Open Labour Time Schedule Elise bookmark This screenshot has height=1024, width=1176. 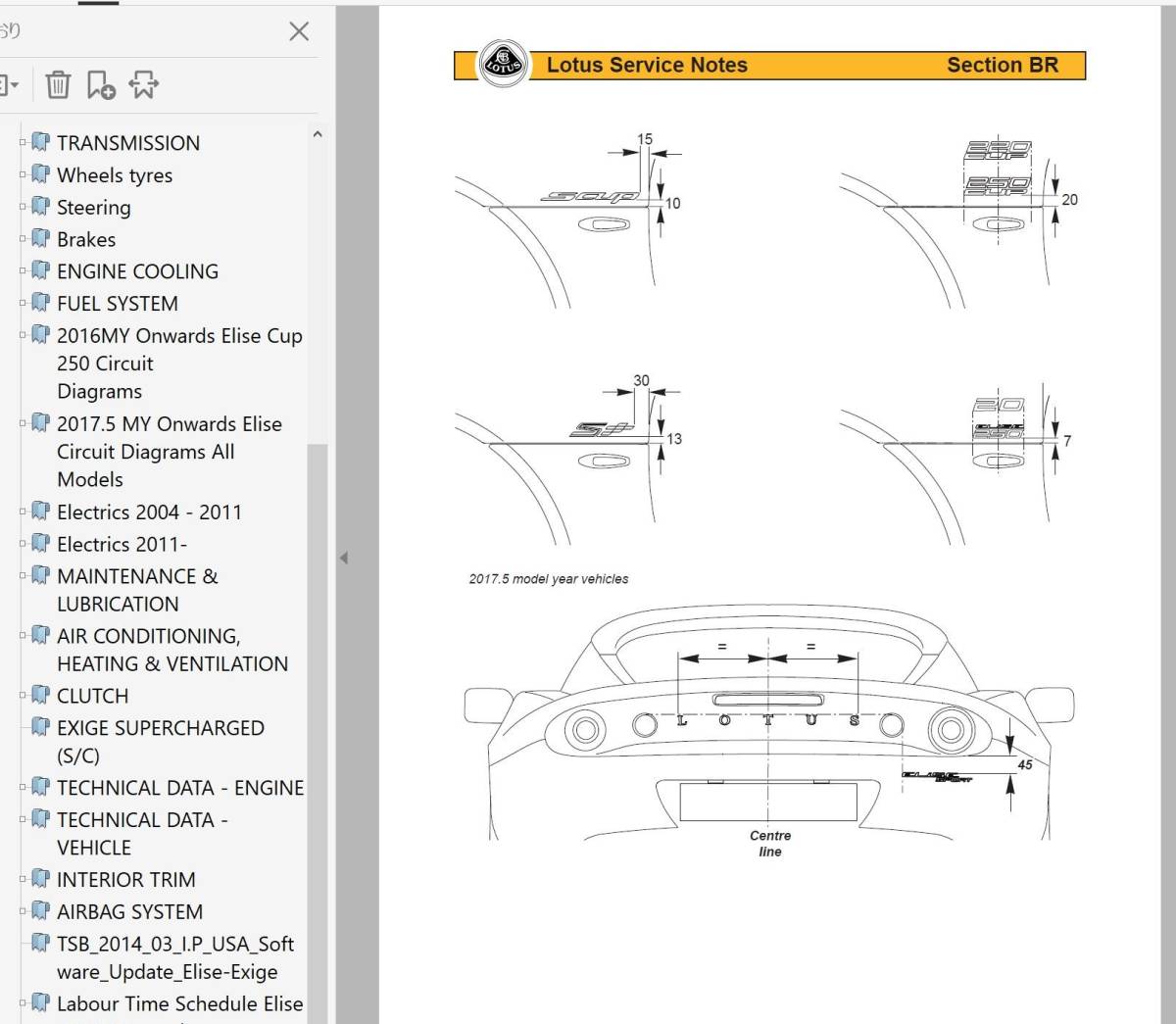pos(180,1004)
